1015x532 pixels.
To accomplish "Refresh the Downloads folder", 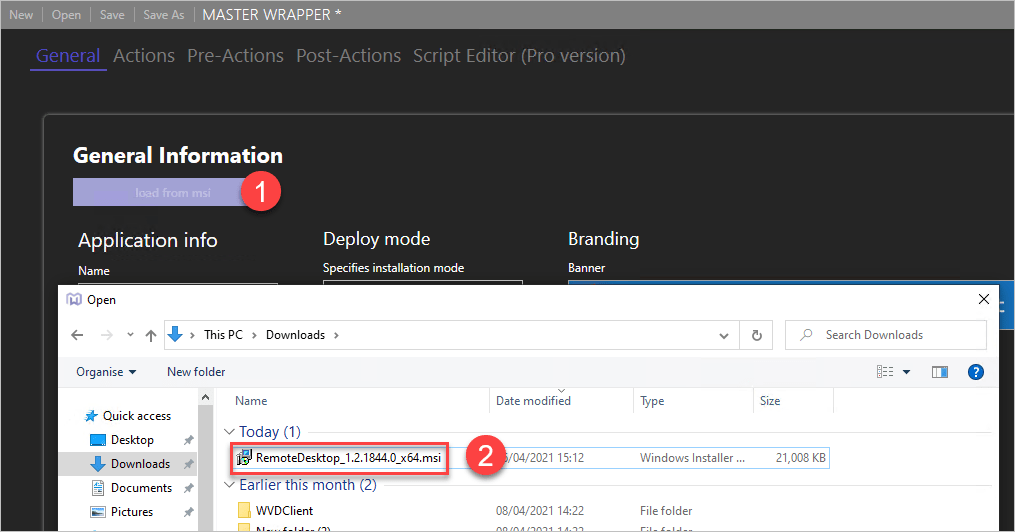I will 756,335.
